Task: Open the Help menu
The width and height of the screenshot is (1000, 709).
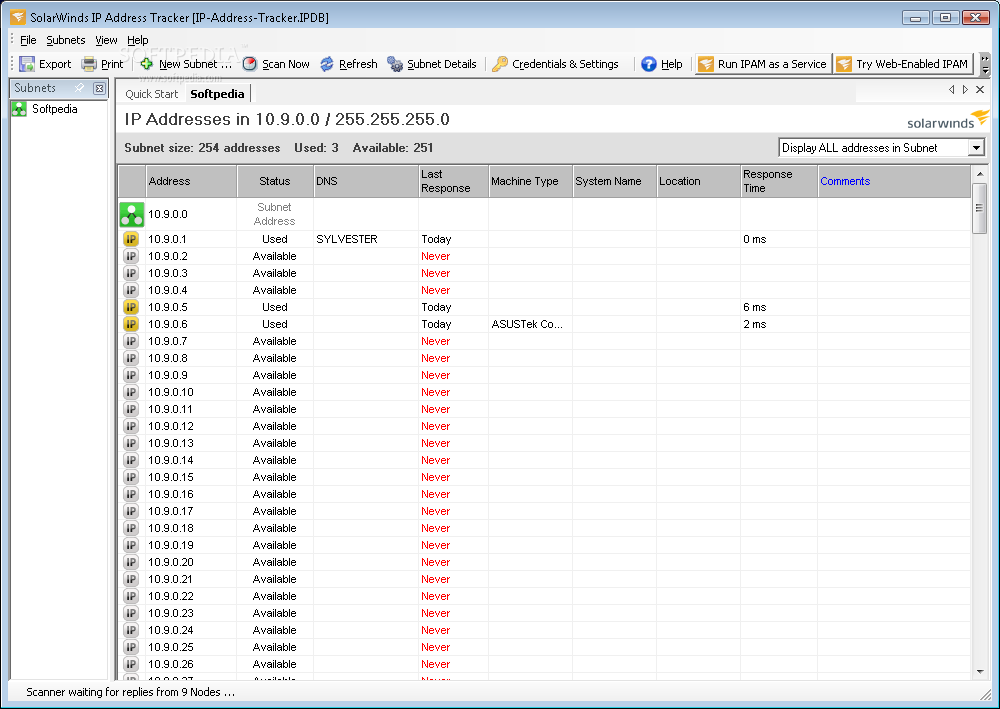Action: pyautogui.click(x=138, y=40)
